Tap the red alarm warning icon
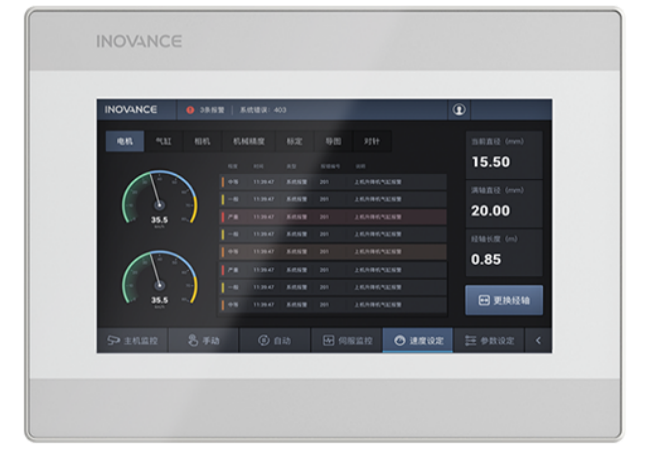650x450 pixels. pos(190,110)
